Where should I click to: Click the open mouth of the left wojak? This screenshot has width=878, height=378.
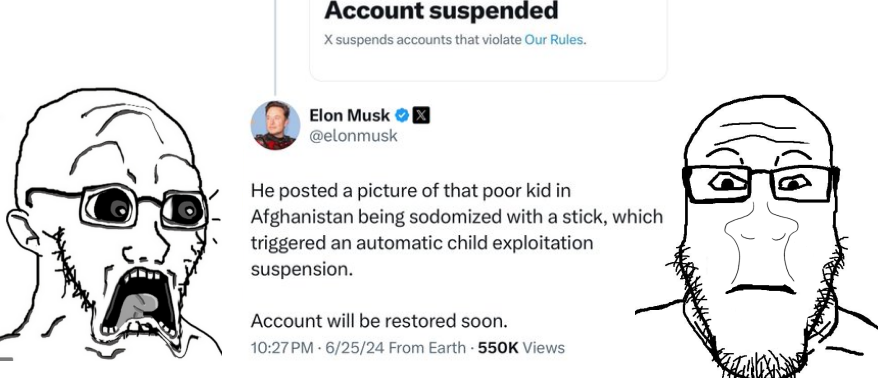141,302
